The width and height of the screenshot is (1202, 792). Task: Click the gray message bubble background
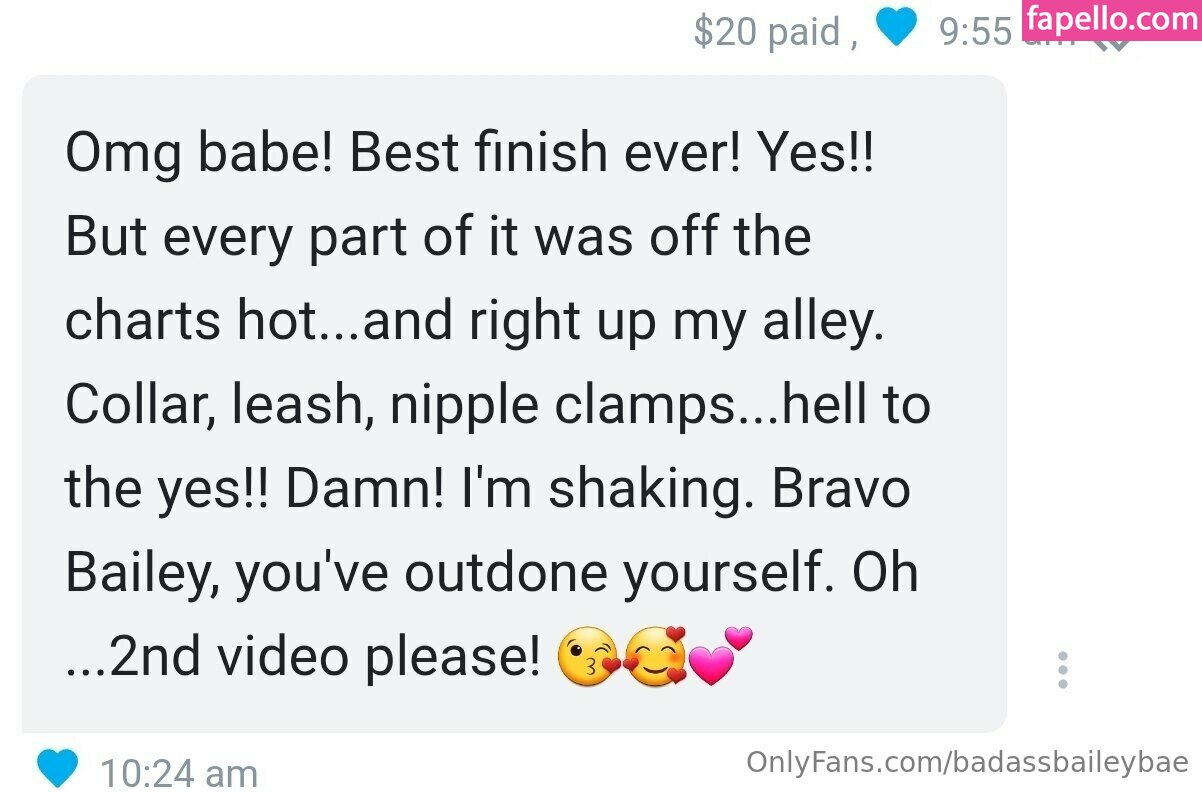pos(514,403)
